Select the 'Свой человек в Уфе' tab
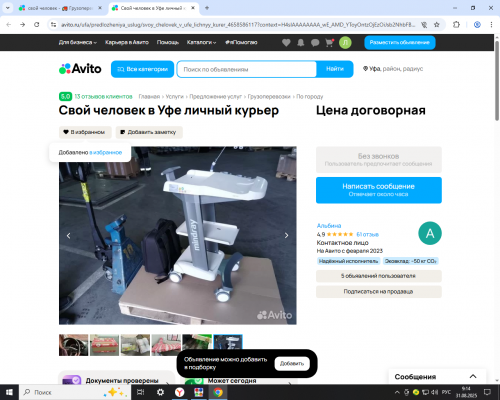The width and height of the screenshot is (500, 400). coord(153,8)
